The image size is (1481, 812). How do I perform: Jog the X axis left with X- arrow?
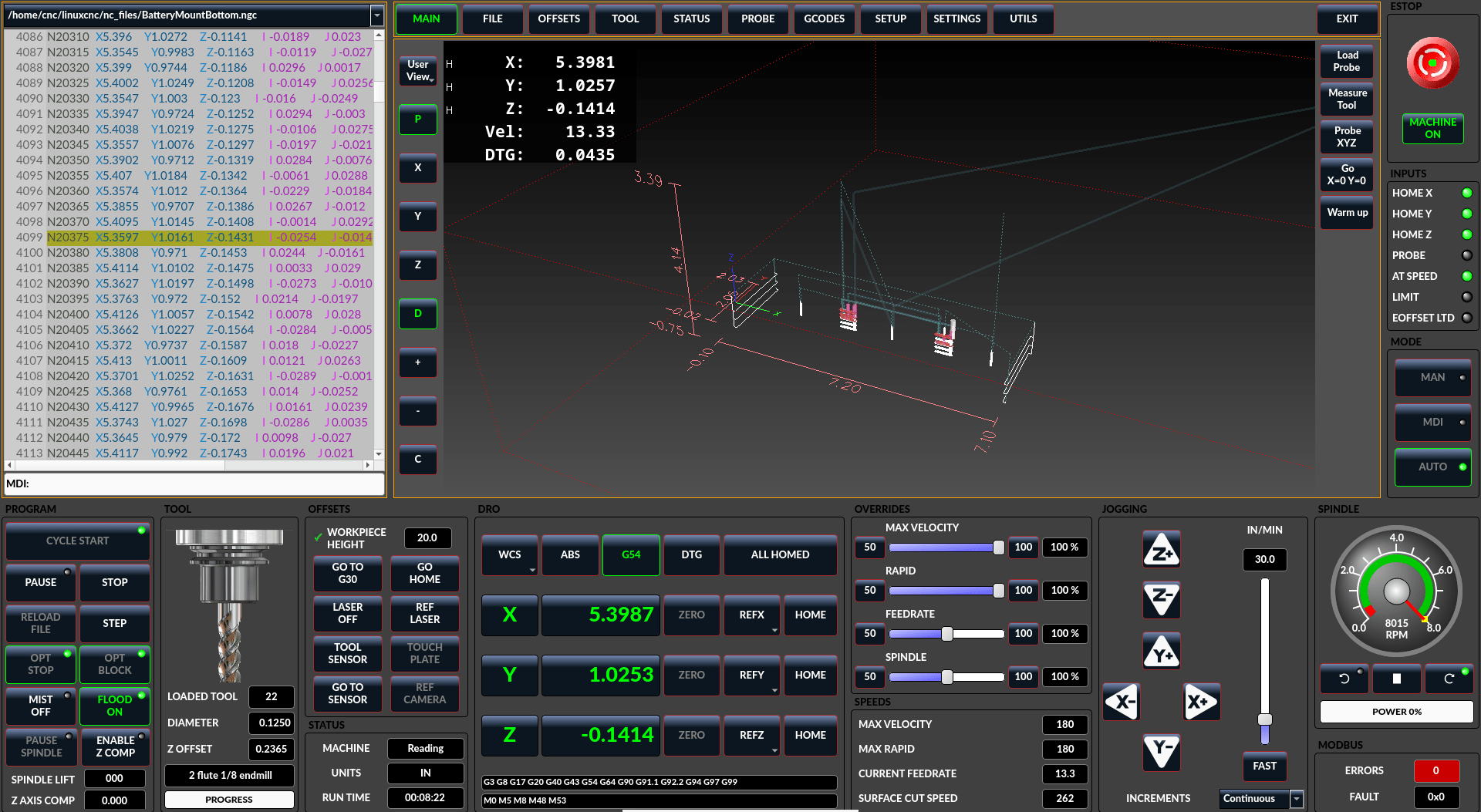pos(1121,702)
